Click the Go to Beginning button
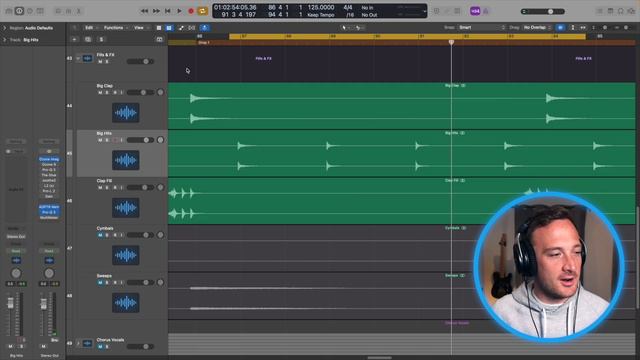 click(x=168, y=11)
